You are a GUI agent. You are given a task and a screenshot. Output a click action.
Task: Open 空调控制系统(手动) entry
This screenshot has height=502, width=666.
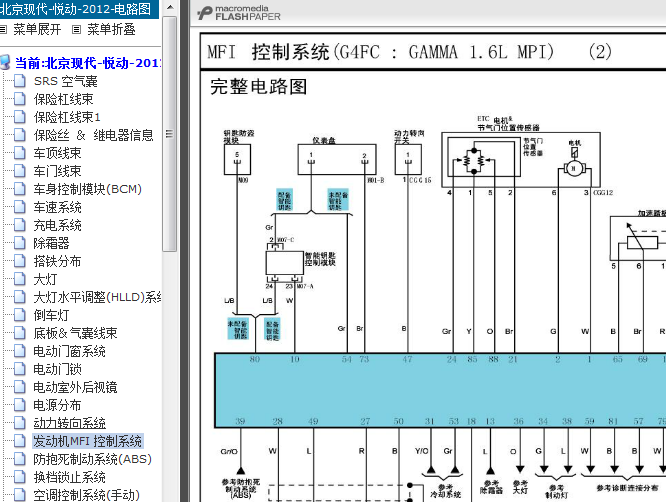point(87,495)
